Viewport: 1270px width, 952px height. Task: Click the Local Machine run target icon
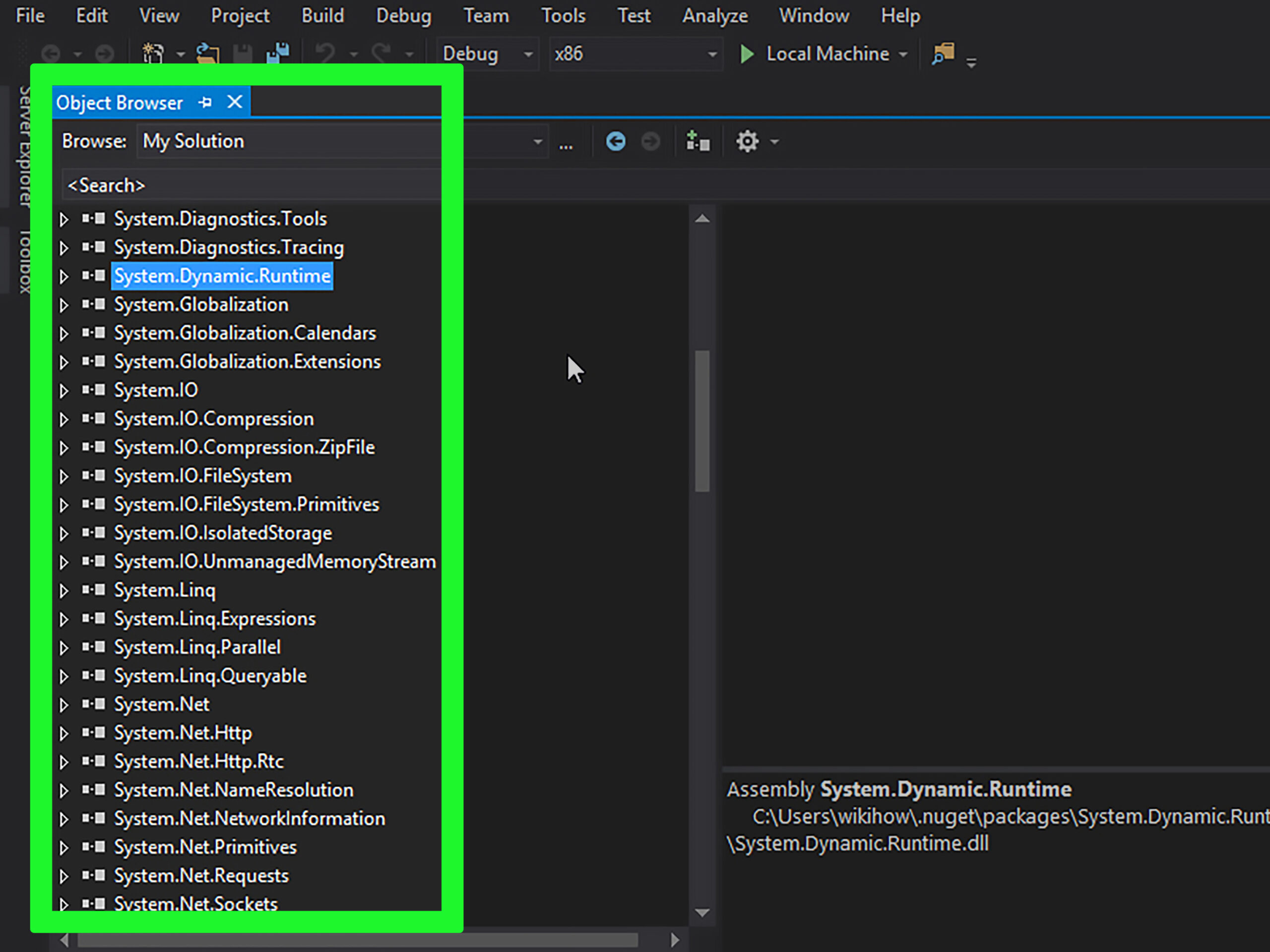click(748, 54)
